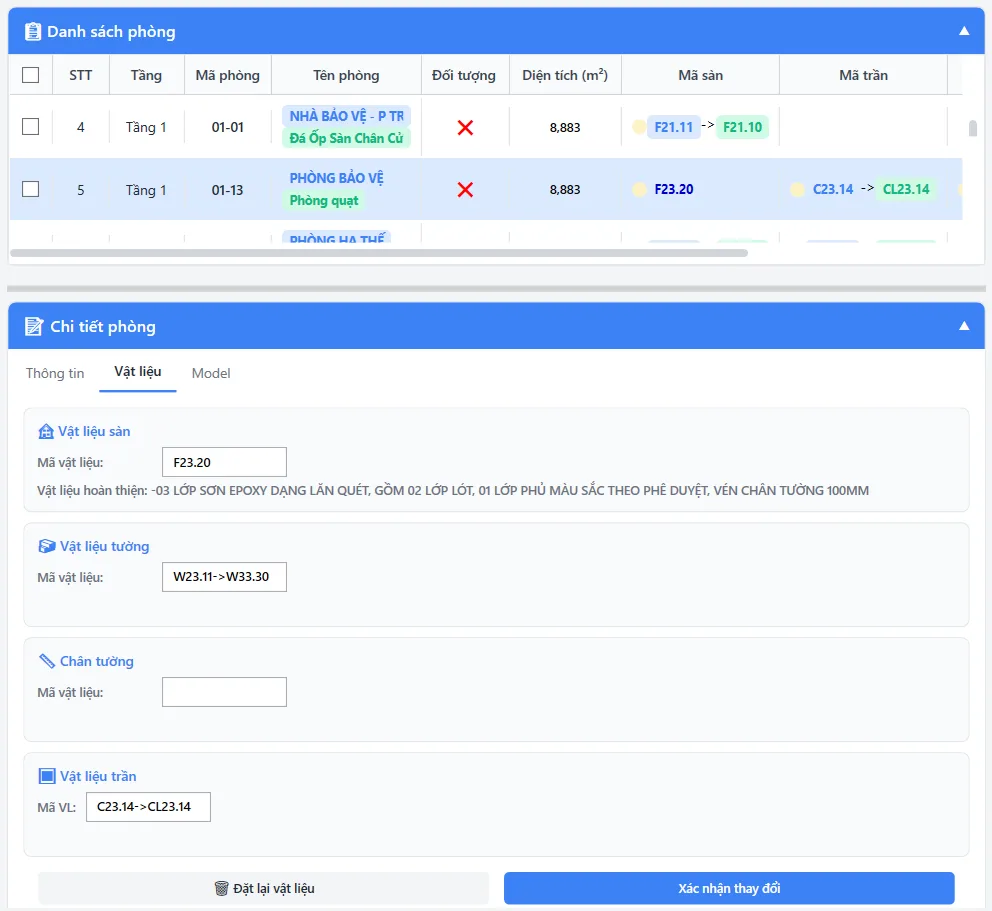Click the red X in row 01-13

[465, 190]
